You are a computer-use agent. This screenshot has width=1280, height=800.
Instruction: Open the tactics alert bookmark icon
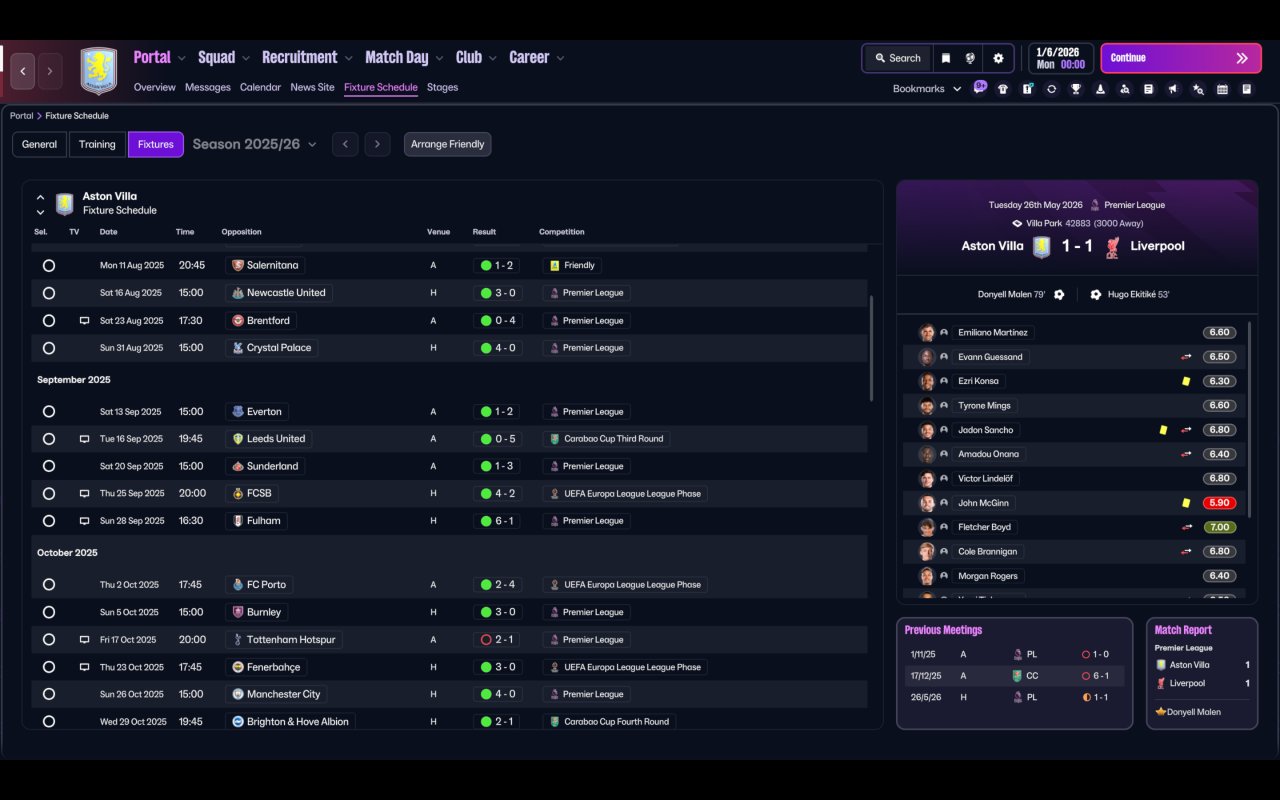tap(1027, 89)
